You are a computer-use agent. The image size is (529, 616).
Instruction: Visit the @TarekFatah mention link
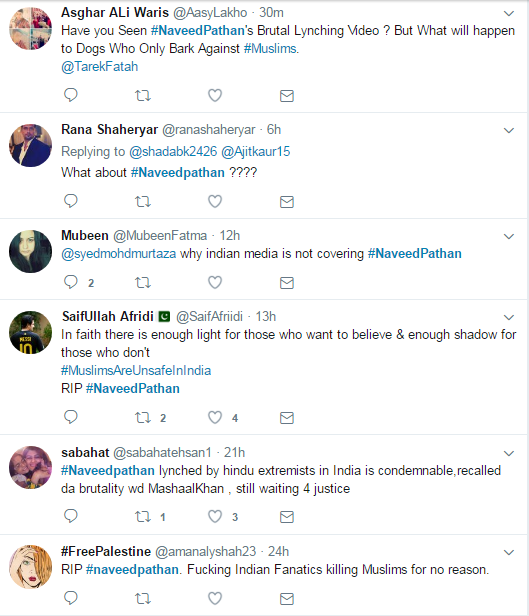pos(100,66)
